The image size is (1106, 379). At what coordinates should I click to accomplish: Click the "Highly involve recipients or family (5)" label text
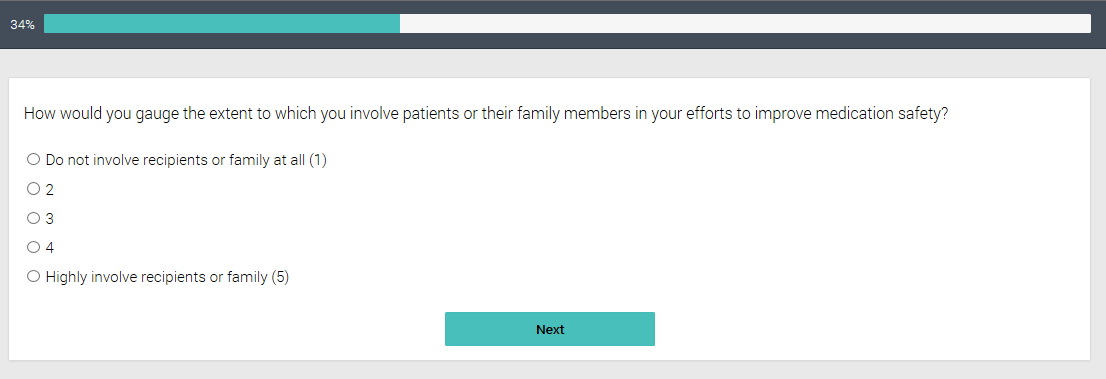click(x=167, y=277)
